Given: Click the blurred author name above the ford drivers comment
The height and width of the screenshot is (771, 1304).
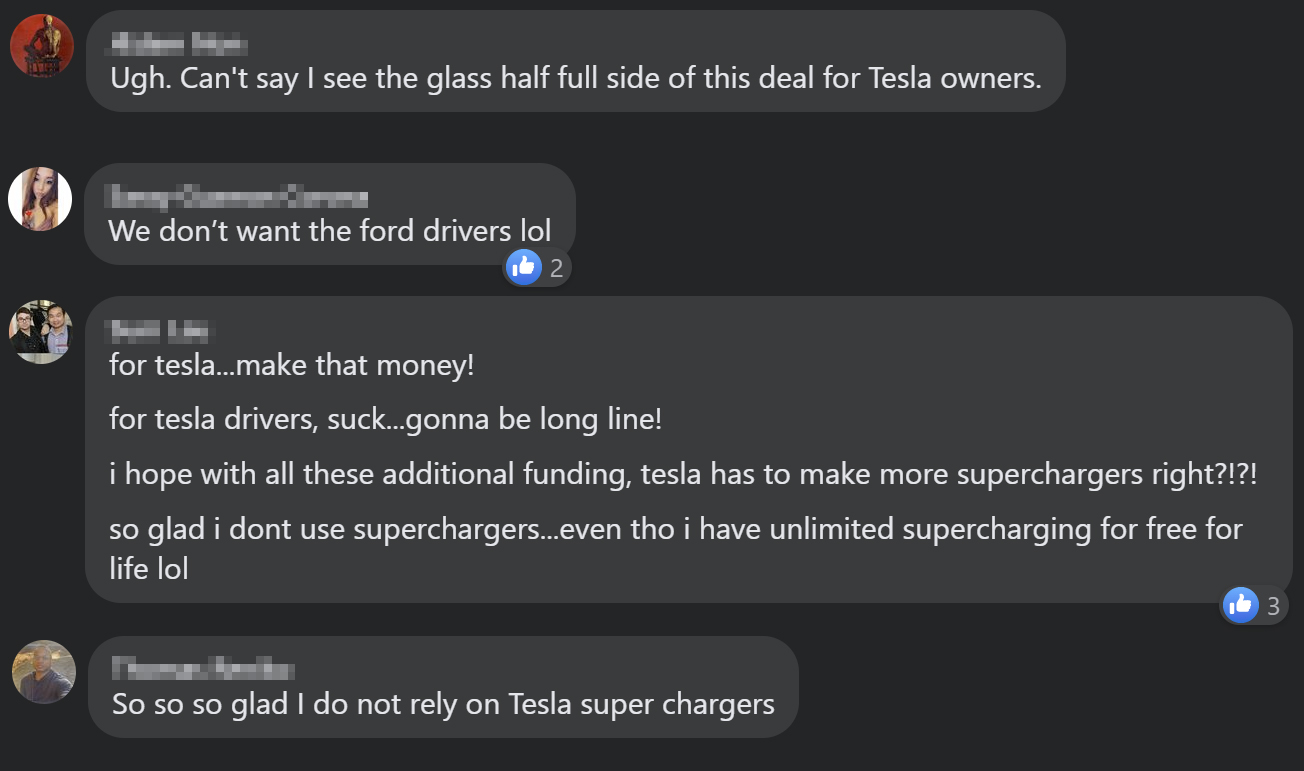Looking at the screenshot, I should point(237,197).
